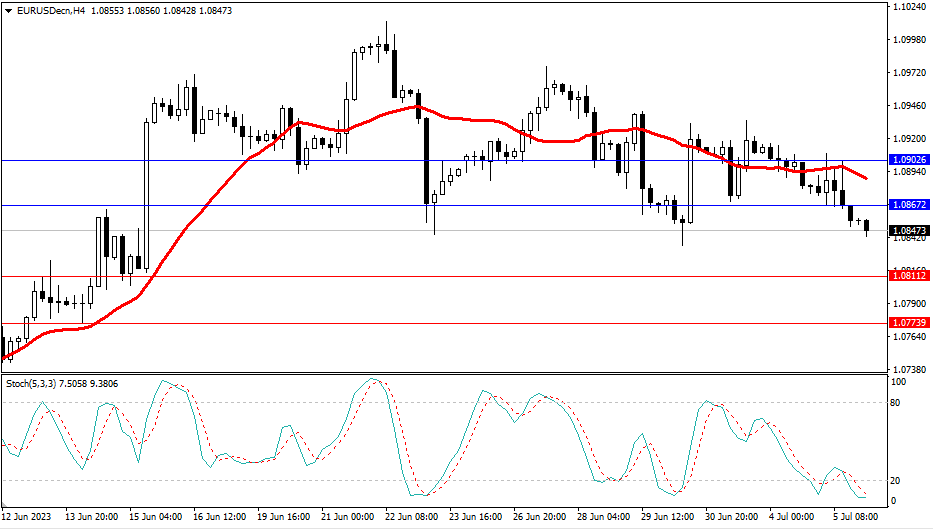Screen dimensions: 933x529
Task: Click the 26 Jun 20:00 time label
Action: (537, 518)
